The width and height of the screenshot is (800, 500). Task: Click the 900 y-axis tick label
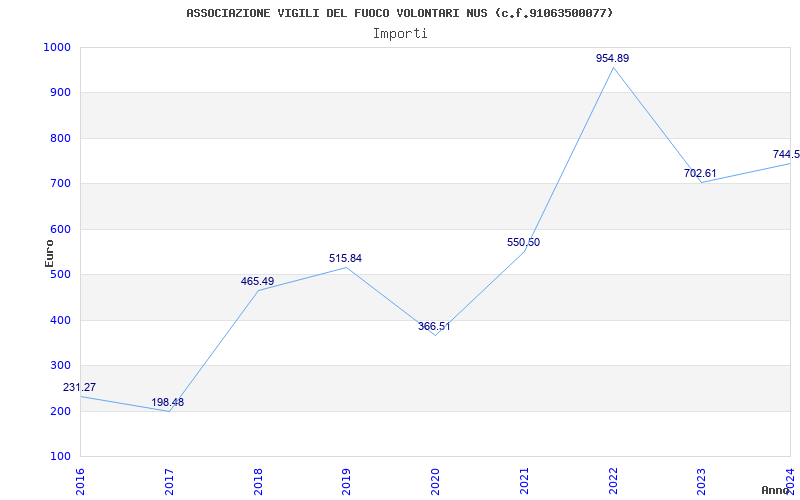point(60,93)
